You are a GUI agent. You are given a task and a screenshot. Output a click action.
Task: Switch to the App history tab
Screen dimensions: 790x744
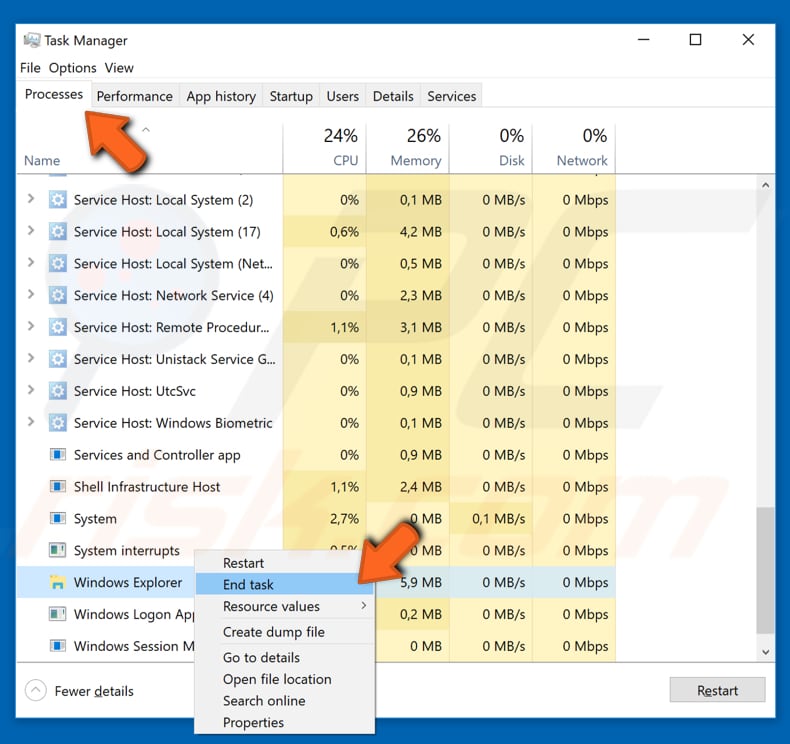coord(221,96)
